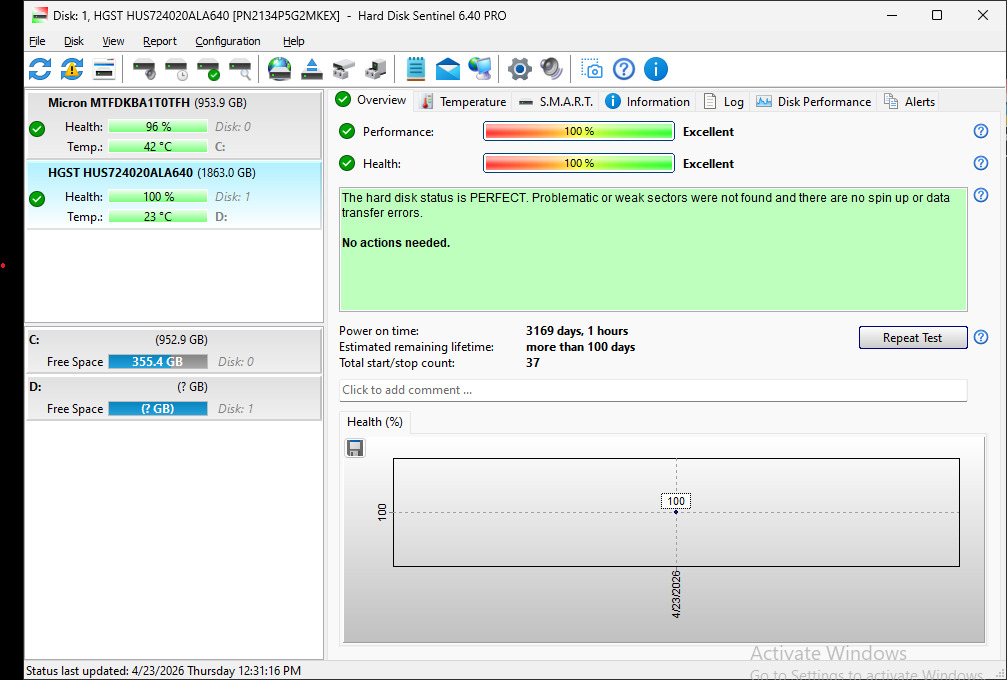1007x680 pixels.
Task: Click the question mark help toolbar icon
Action: pos(624,69)
